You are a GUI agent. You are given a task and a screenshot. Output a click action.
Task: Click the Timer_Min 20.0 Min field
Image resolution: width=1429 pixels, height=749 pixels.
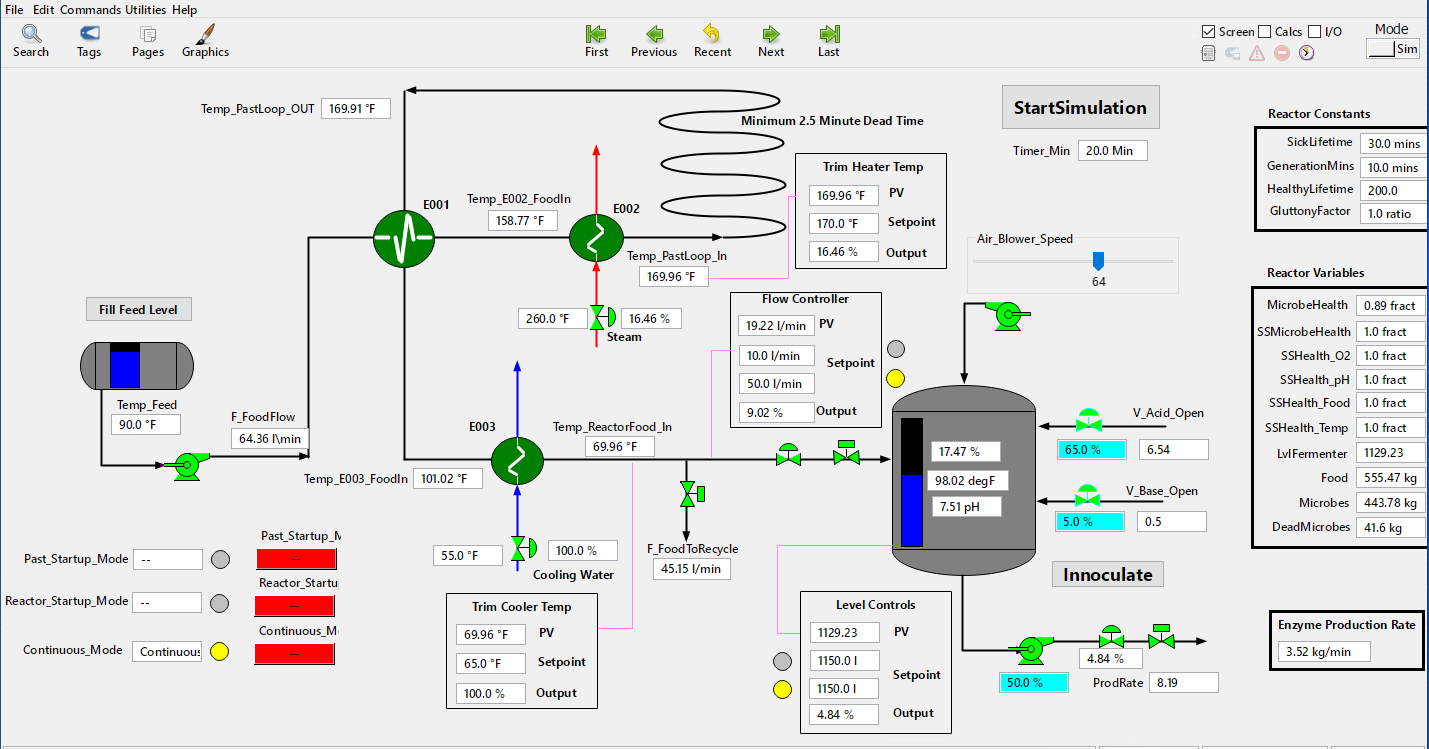point(1113,151)
